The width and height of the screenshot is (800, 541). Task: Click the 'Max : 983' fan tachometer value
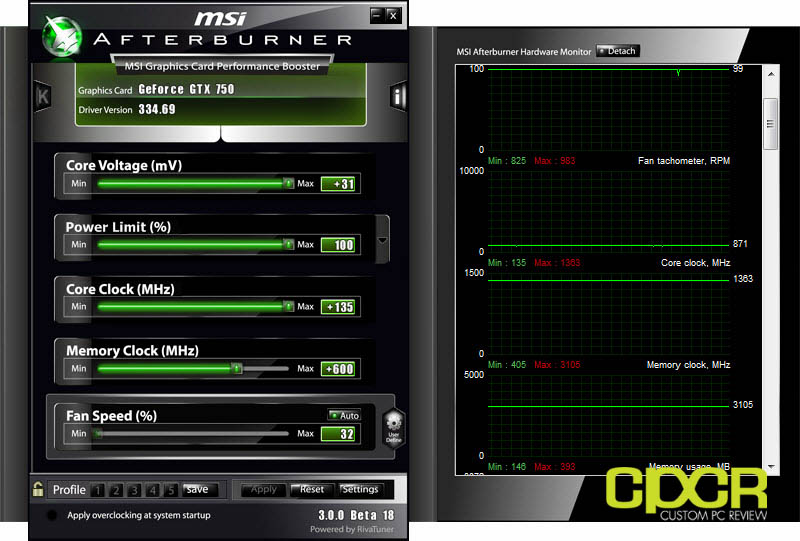555,161
